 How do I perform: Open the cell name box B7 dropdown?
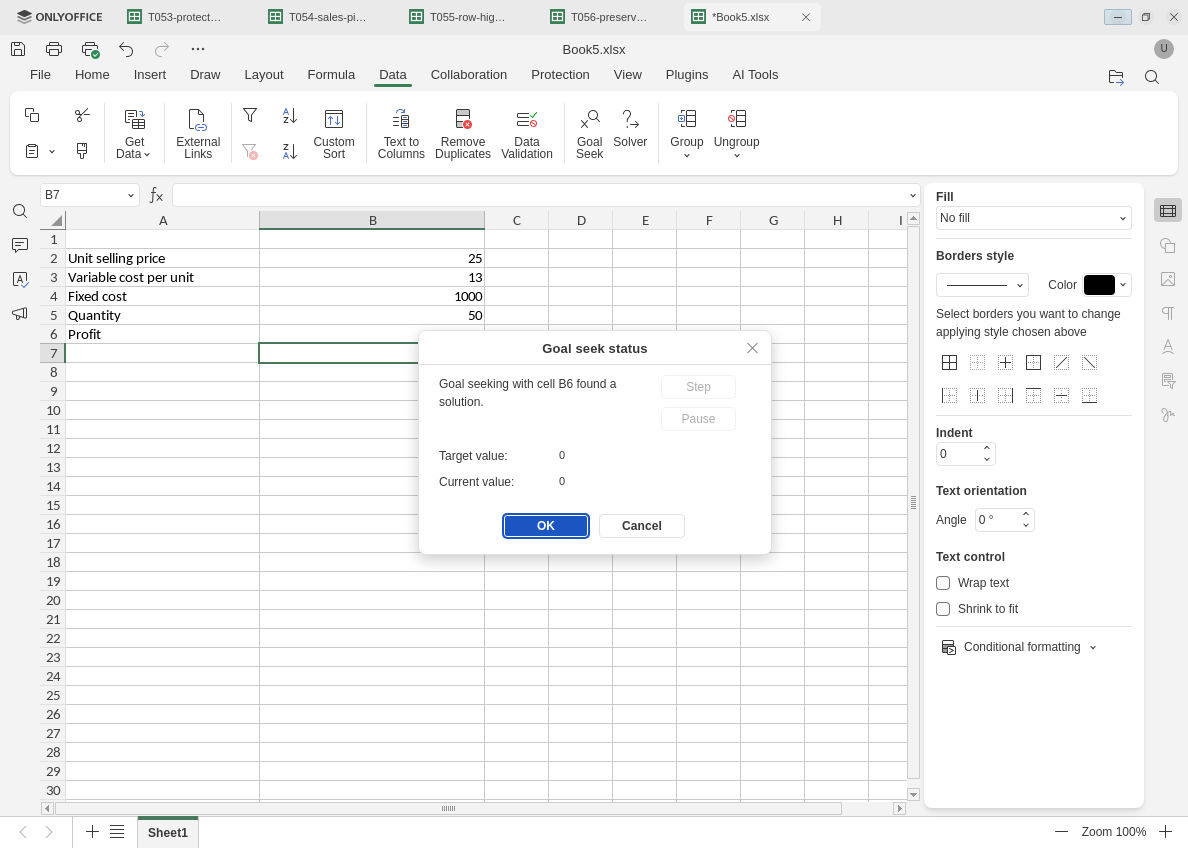pyautogui.click(x=131, y=196)
